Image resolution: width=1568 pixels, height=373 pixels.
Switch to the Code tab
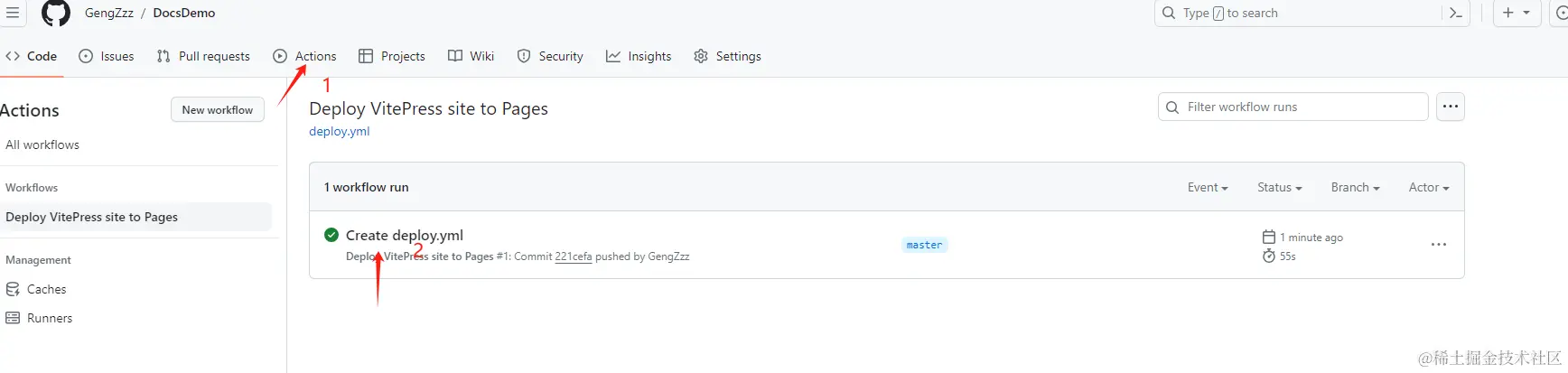[x=32, y=56]
